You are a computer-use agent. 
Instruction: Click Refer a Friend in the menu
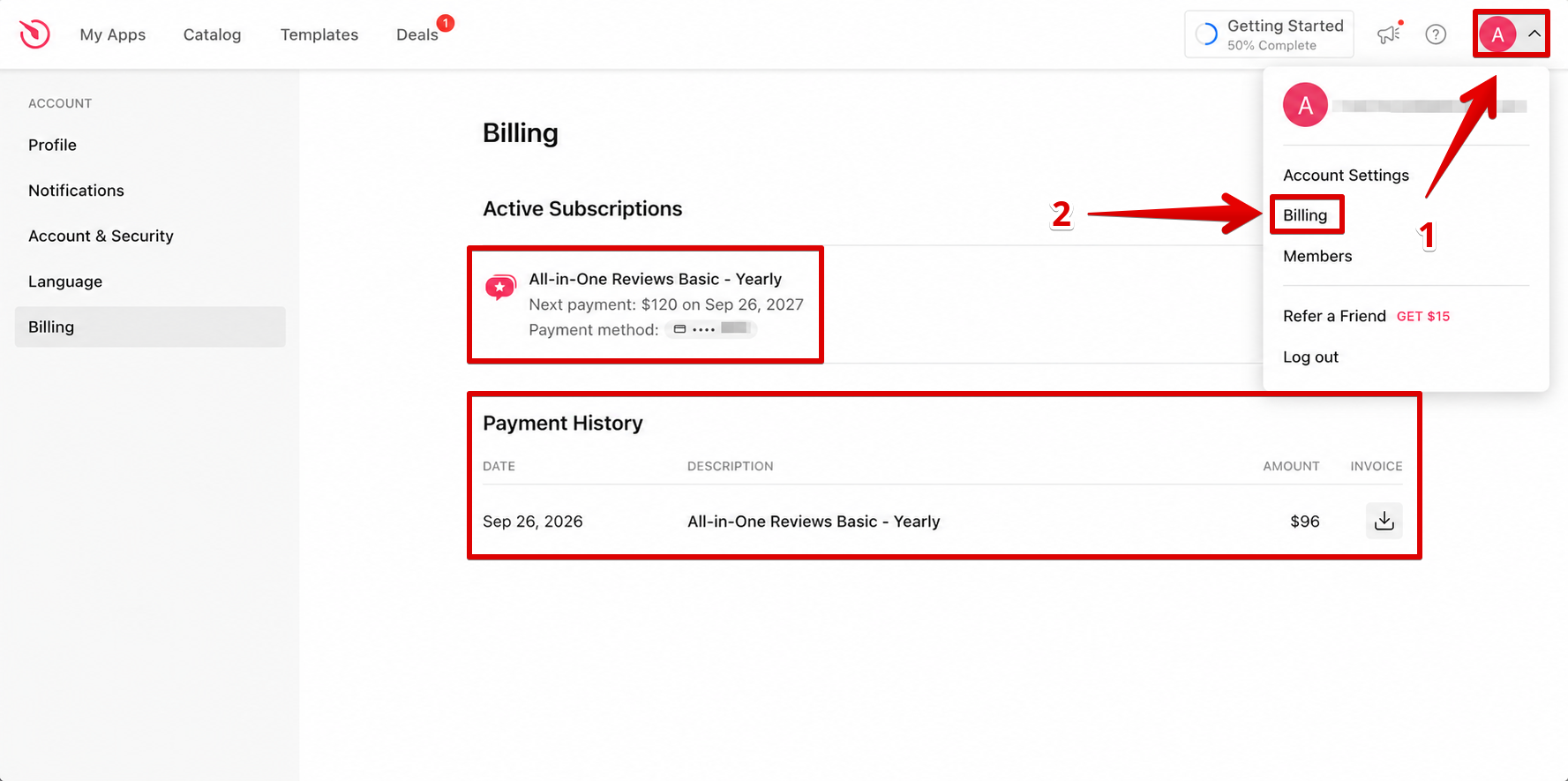click(x=1334, y=316)
